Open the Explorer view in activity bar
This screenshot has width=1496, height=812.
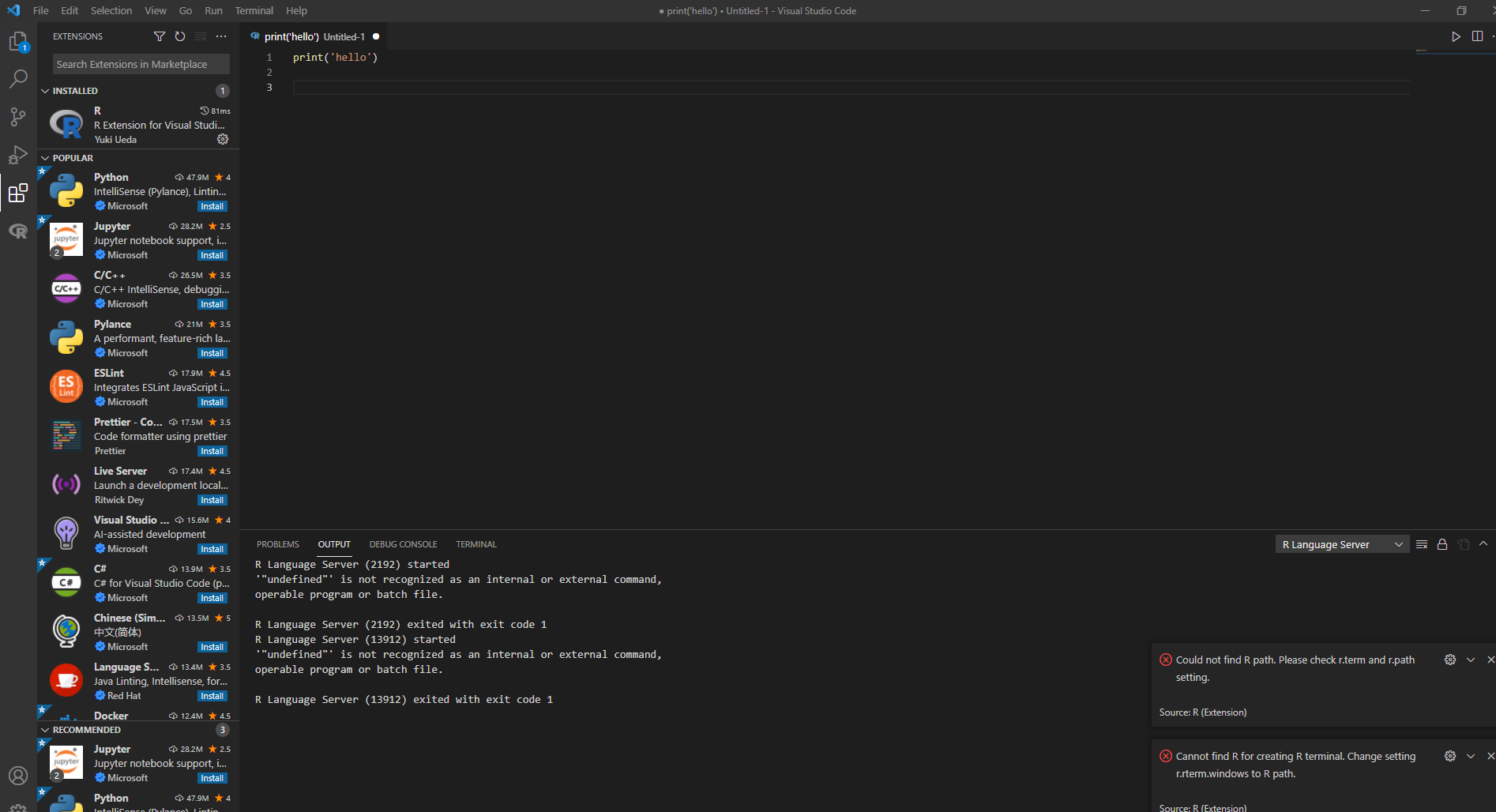18,41
